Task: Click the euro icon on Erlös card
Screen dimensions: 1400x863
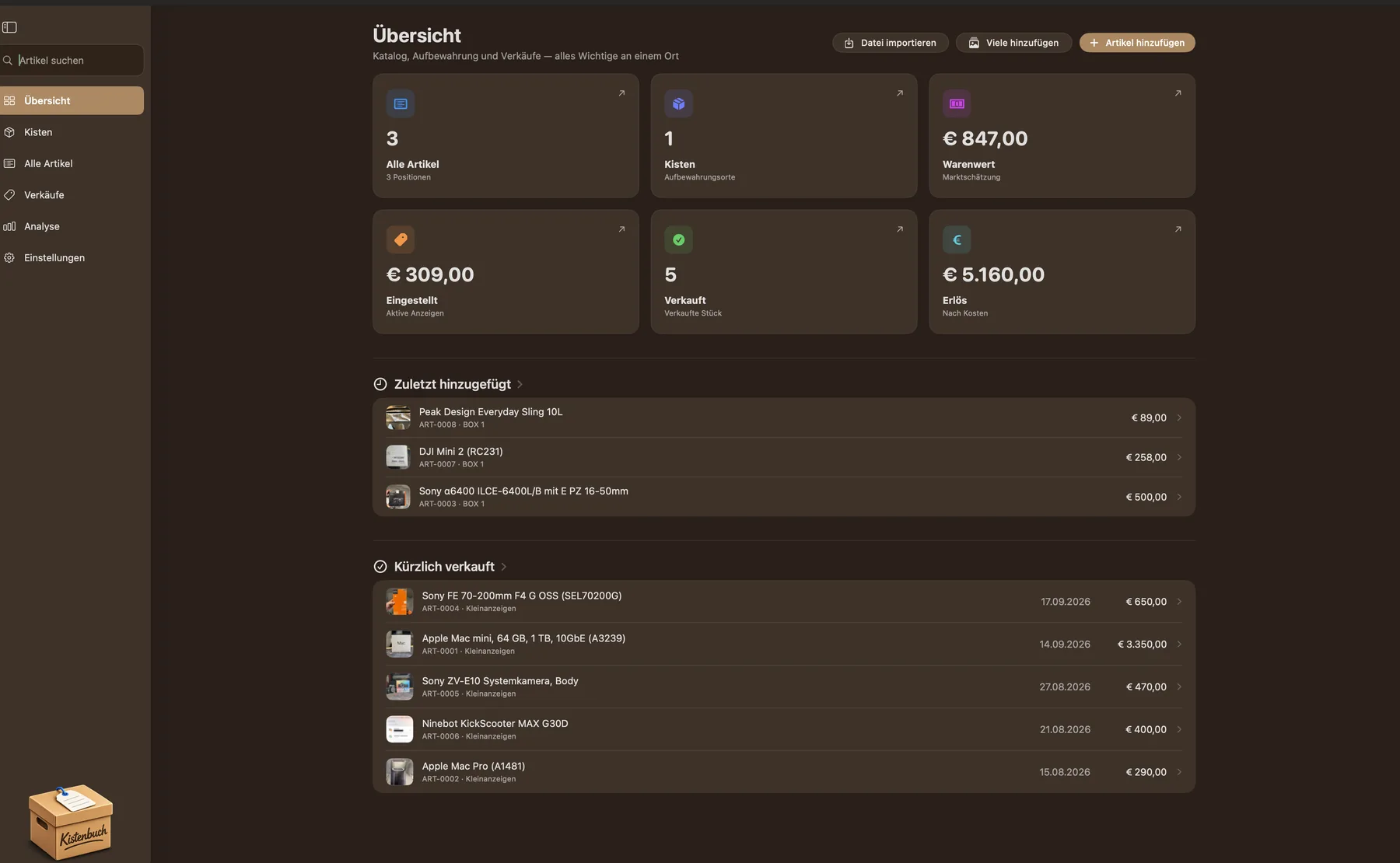Action: coord(957,239)
